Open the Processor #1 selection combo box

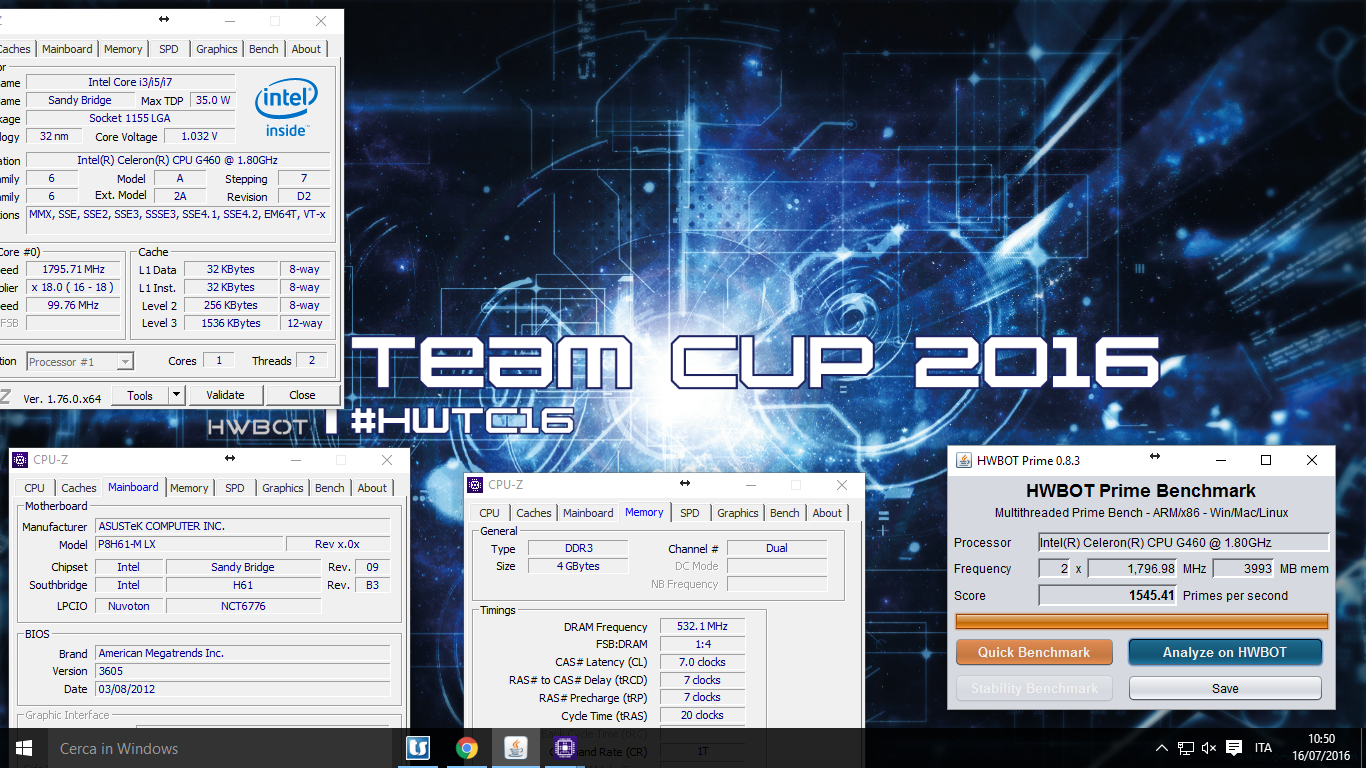tap(80, 362)
